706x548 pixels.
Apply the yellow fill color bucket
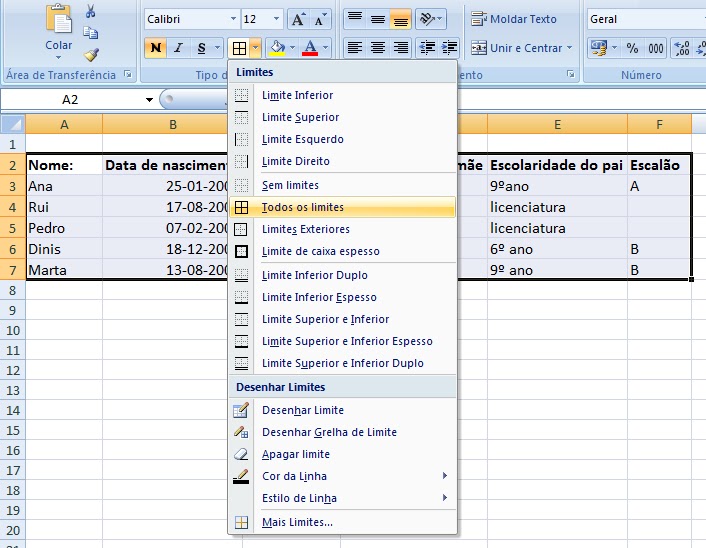(x=277, y=48)
